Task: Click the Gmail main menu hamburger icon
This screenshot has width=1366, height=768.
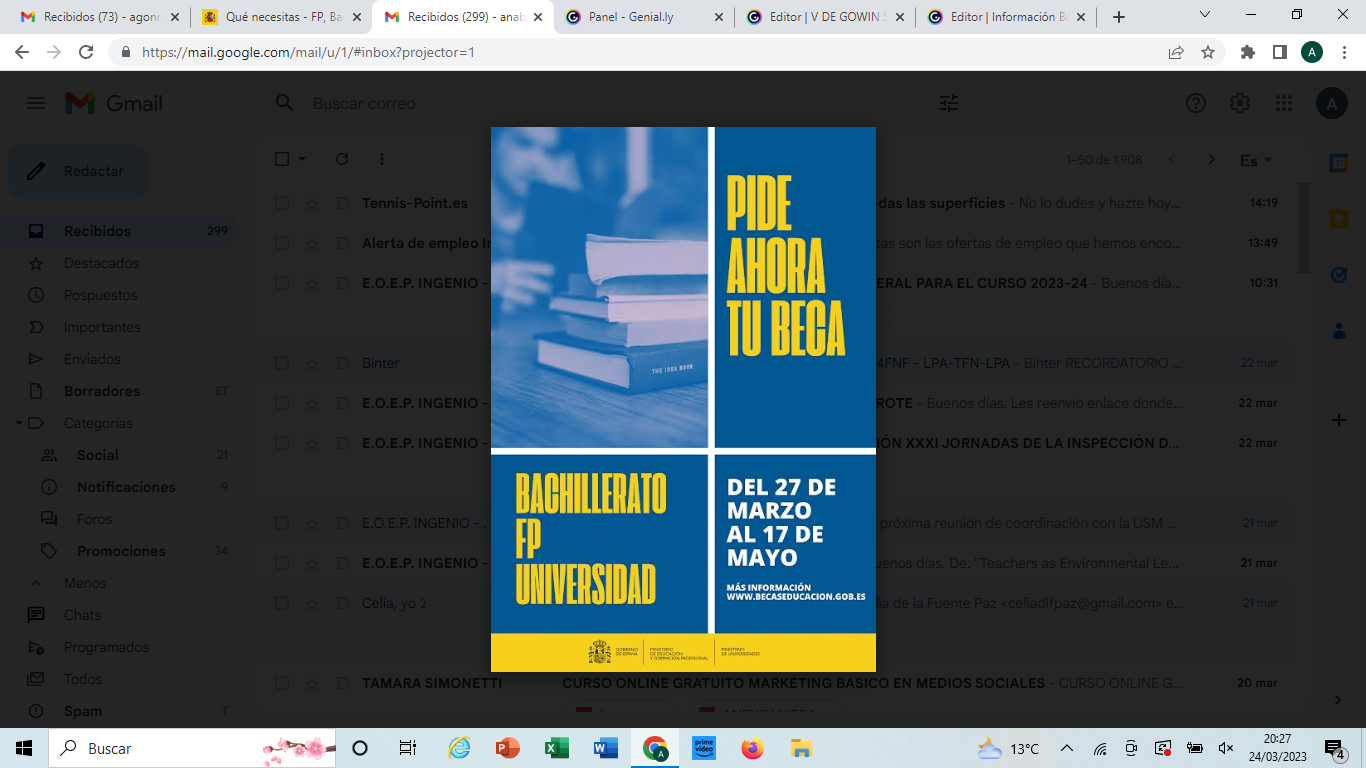Action: pos(36,103)
